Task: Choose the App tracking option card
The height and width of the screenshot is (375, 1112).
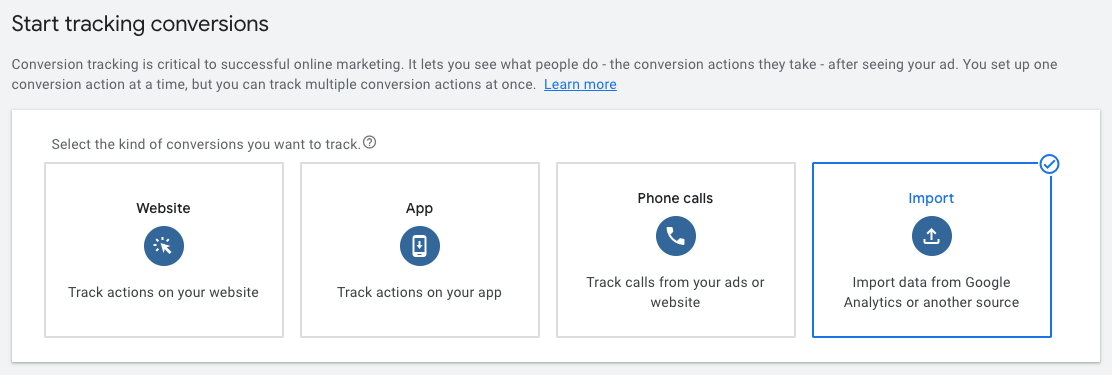Action: point(420,250)
